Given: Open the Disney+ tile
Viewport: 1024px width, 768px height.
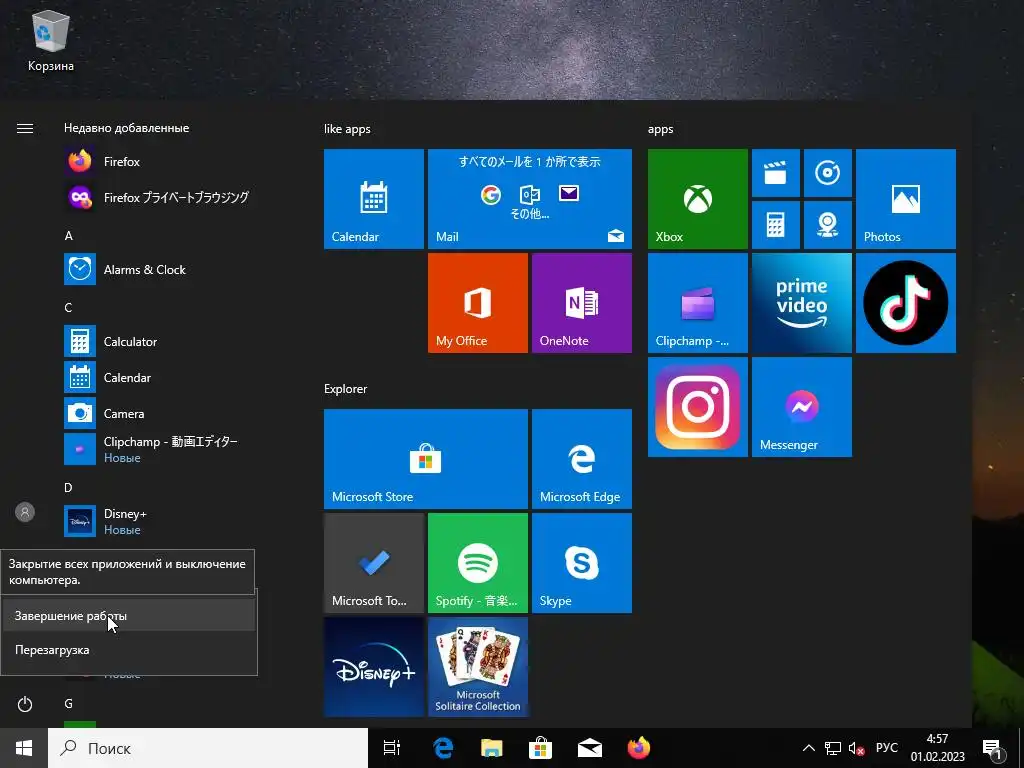Looking at the screenshot, I should click(x=374, y=667).
